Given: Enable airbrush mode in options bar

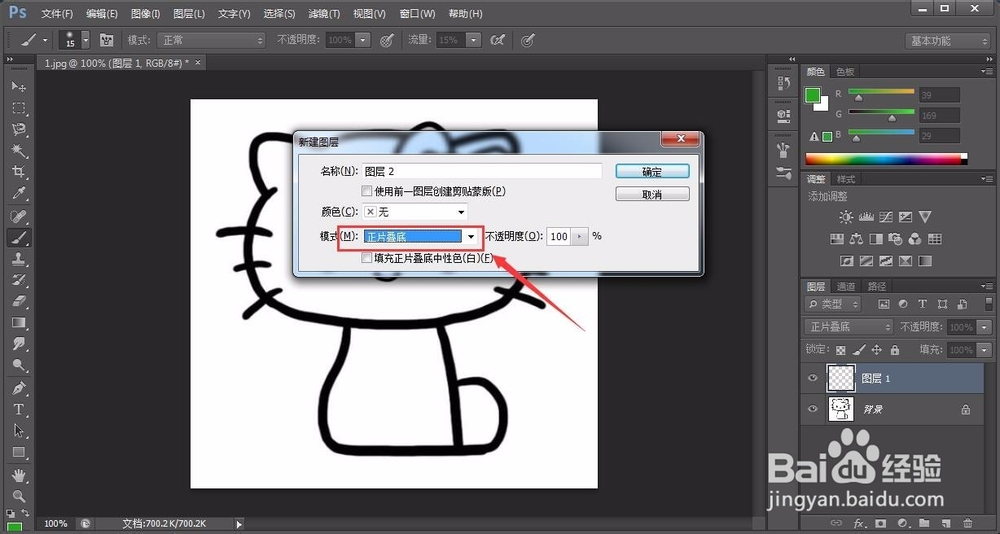Looking at the screenshot, I should pos(497,40).
